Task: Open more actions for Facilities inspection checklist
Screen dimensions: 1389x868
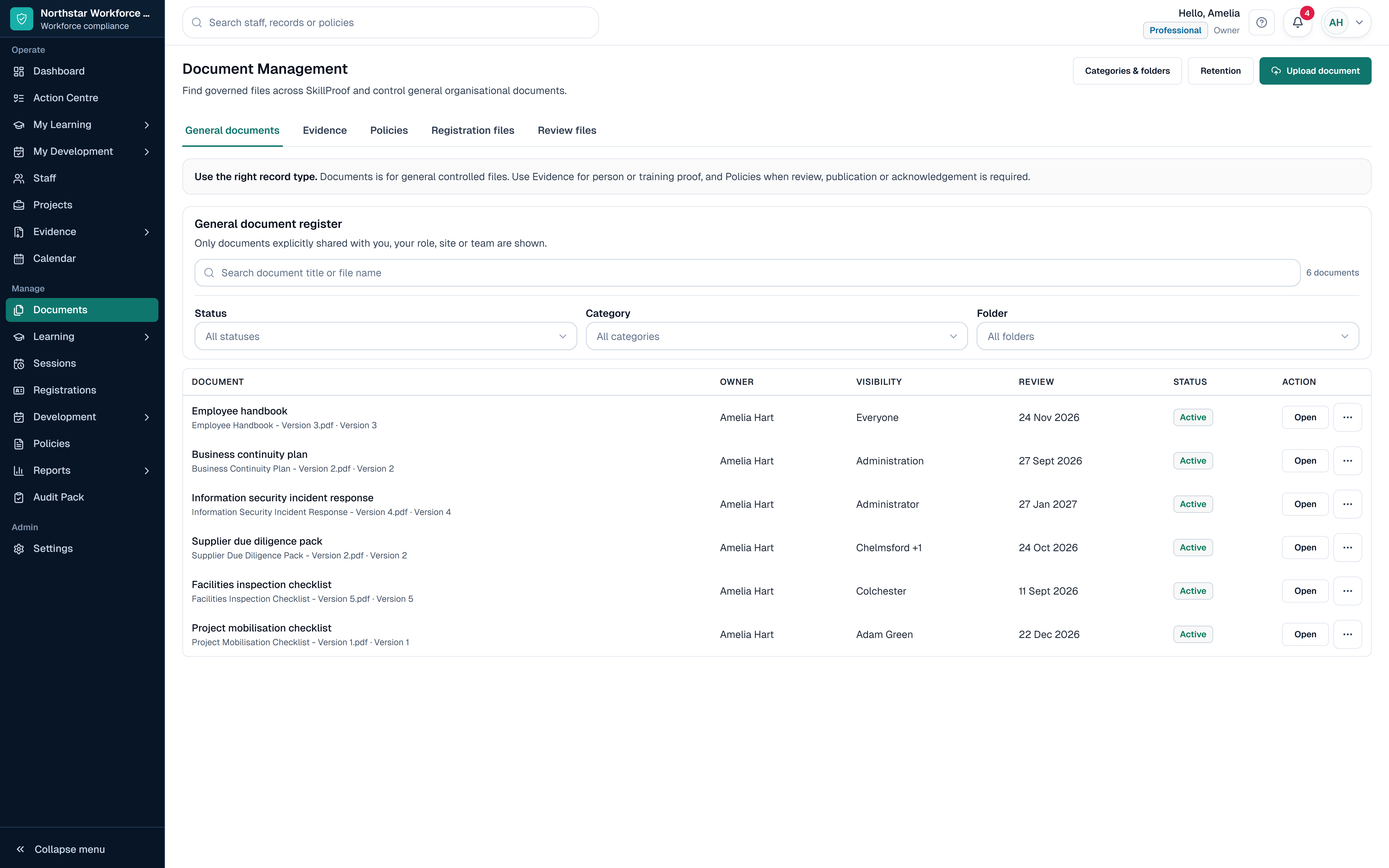Action: click(1348, 591)
